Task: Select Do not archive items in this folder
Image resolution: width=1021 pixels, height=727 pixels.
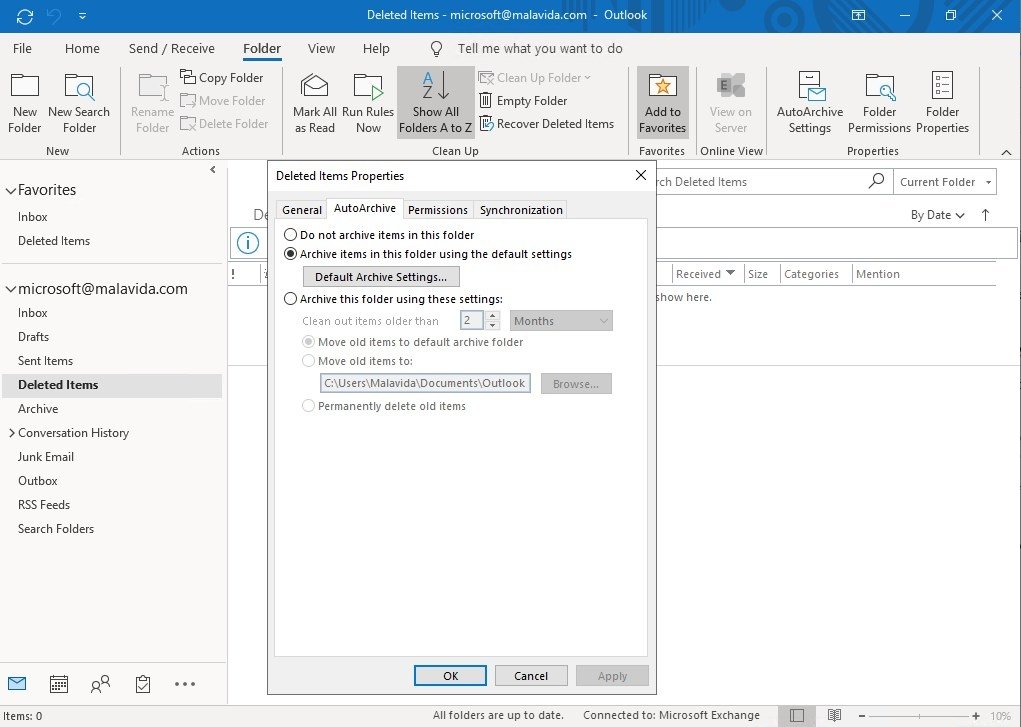Action: point(379,235)
